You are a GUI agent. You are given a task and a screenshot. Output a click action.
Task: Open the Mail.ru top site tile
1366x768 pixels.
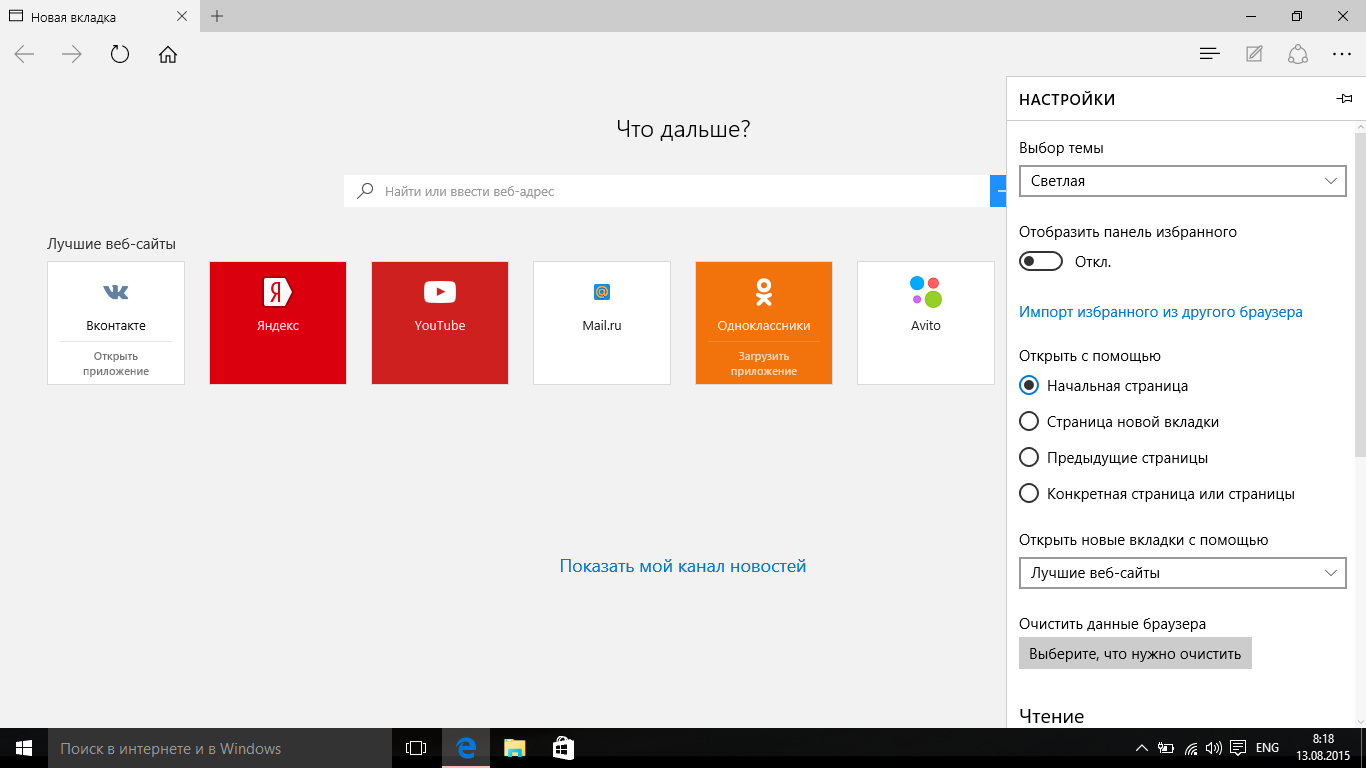(x=602, y=323)
